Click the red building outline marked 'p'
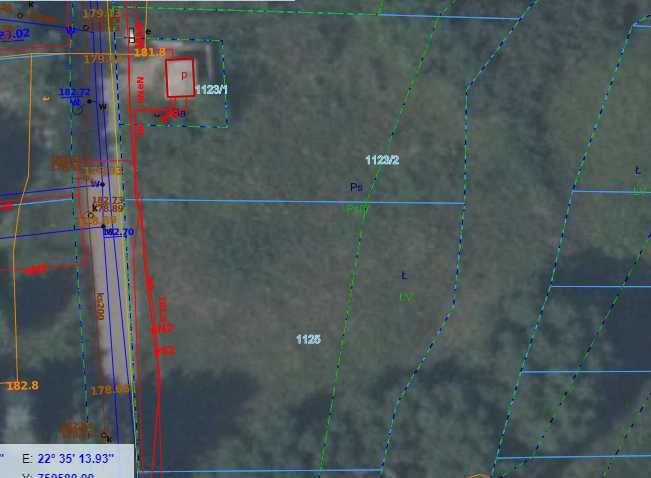651x478 pixels. (x=180, y=78)
